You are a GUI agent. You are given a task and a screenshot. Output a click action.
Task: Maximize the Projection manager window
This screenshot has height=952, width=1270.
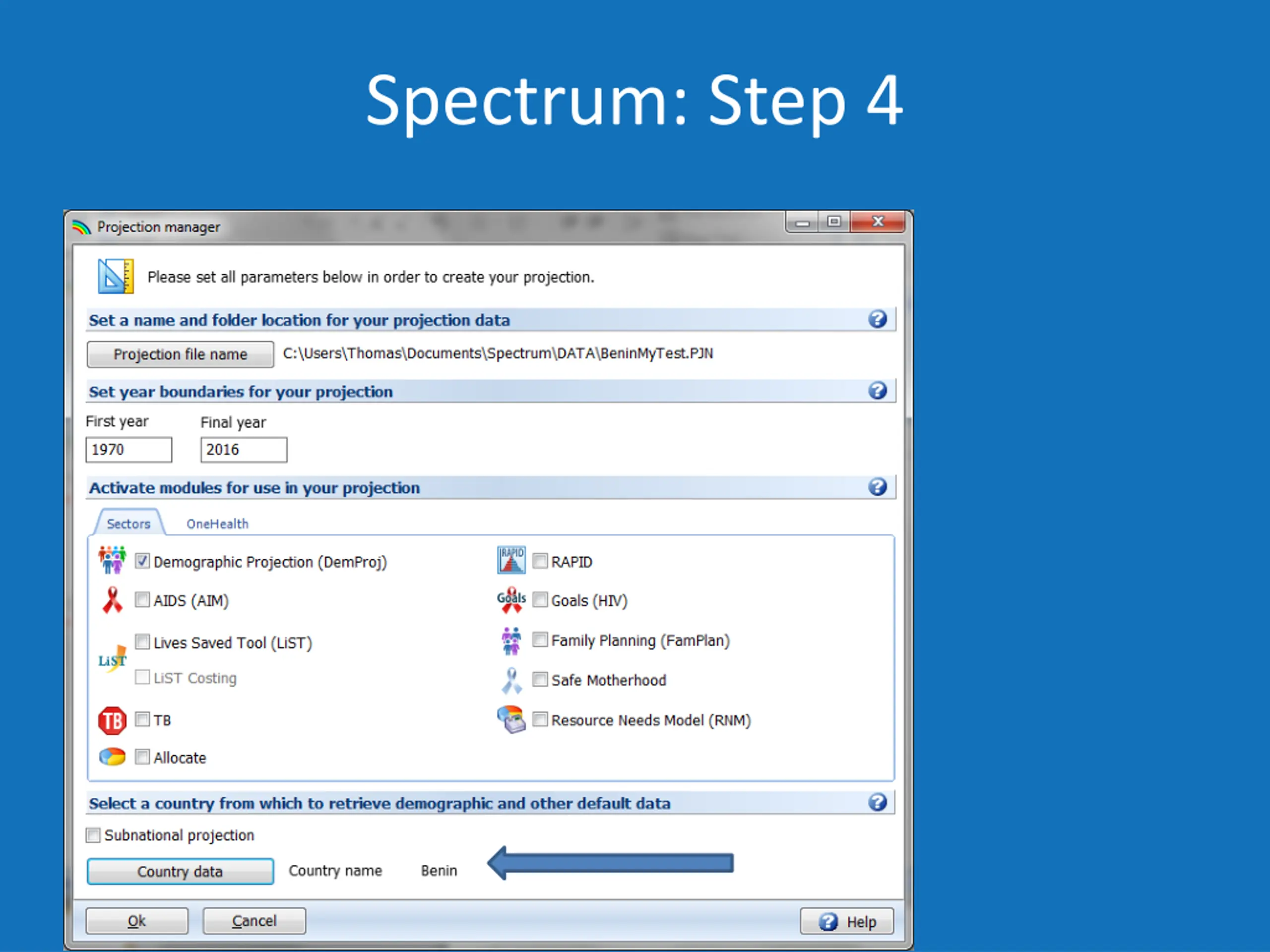(x=834, y=222)
